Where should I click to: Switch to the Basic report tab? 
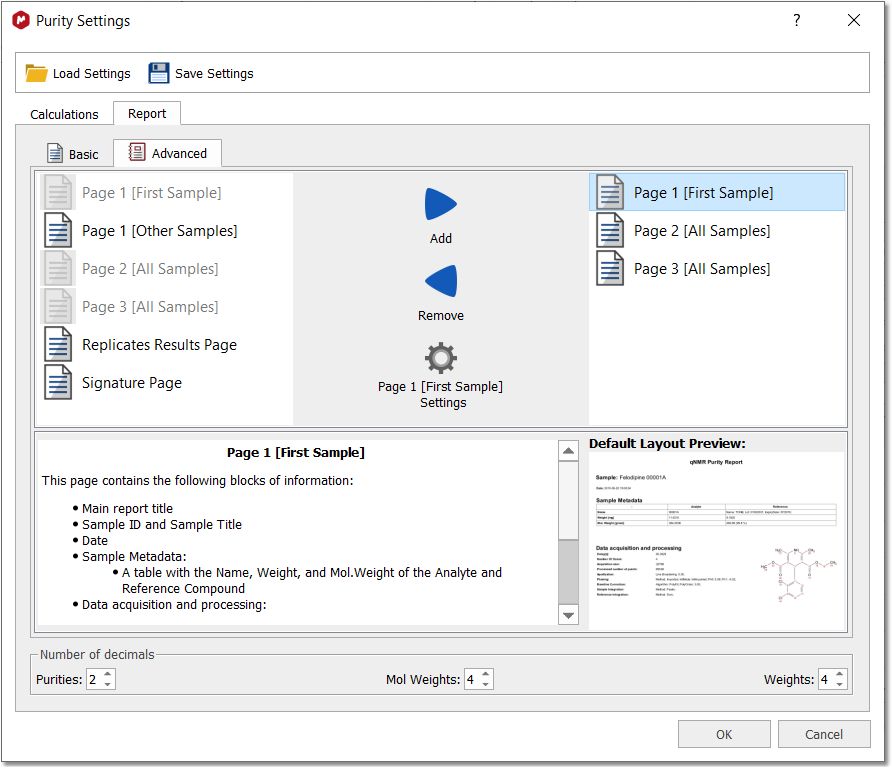point(73,154)
